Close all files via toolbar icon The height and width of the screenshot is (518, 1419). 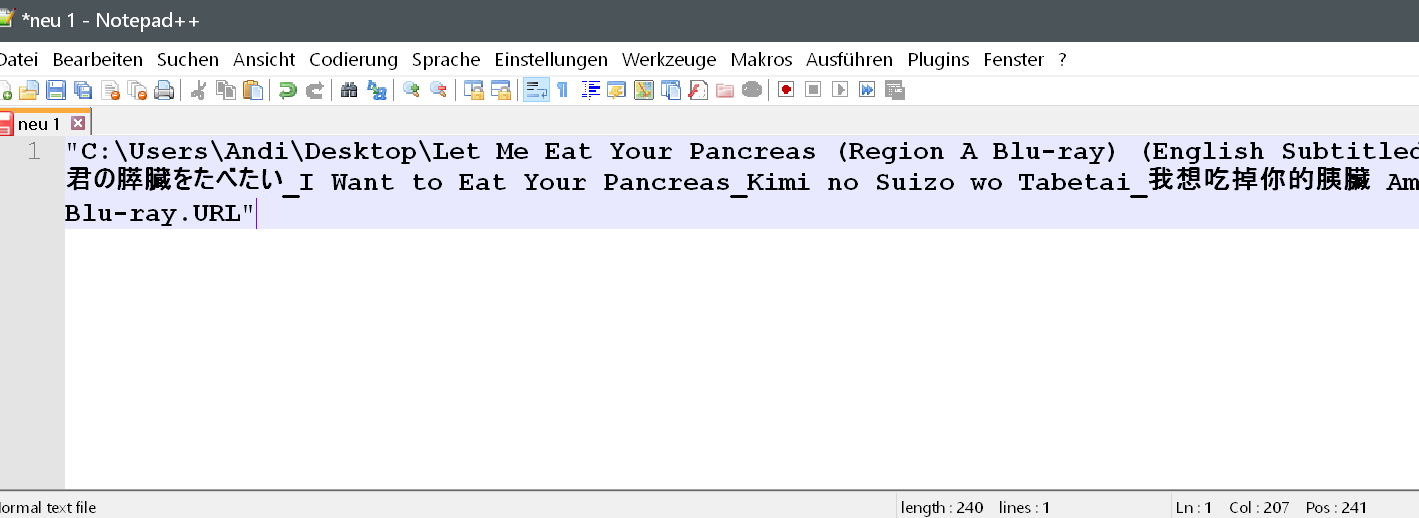click(x=137, y=90)
